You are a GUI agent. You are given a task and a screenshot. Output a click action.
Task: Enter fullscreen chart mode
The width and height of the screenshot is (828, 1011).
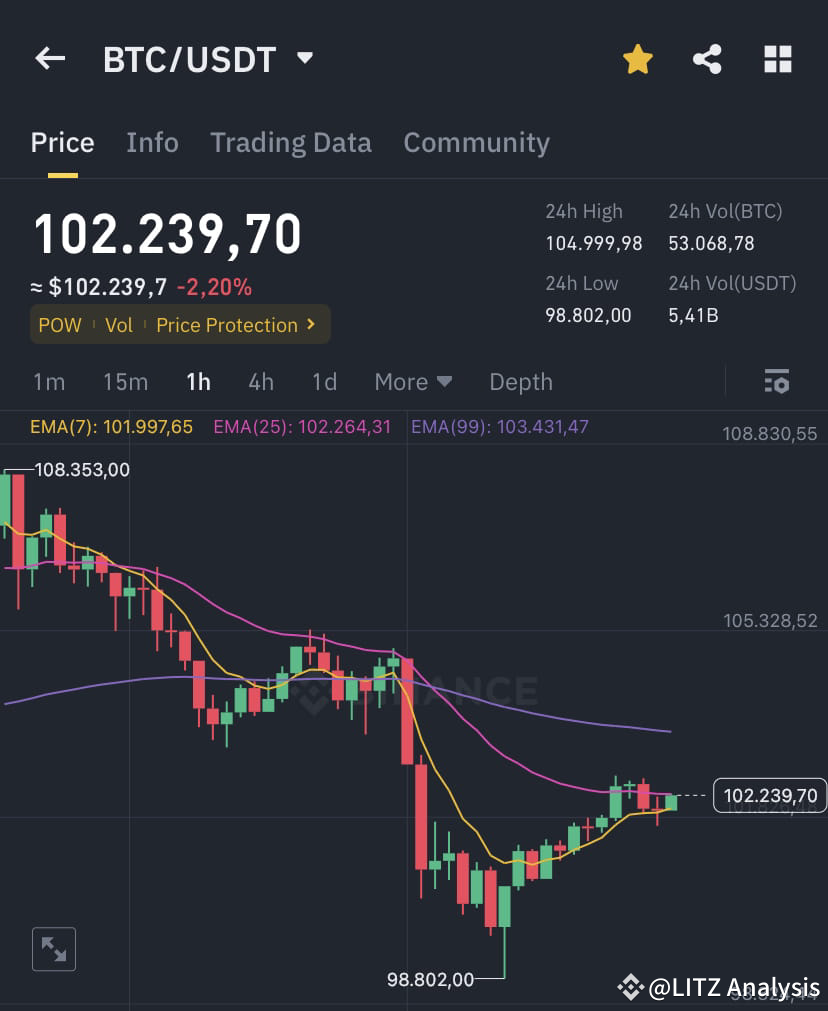(x=53, y=948)
